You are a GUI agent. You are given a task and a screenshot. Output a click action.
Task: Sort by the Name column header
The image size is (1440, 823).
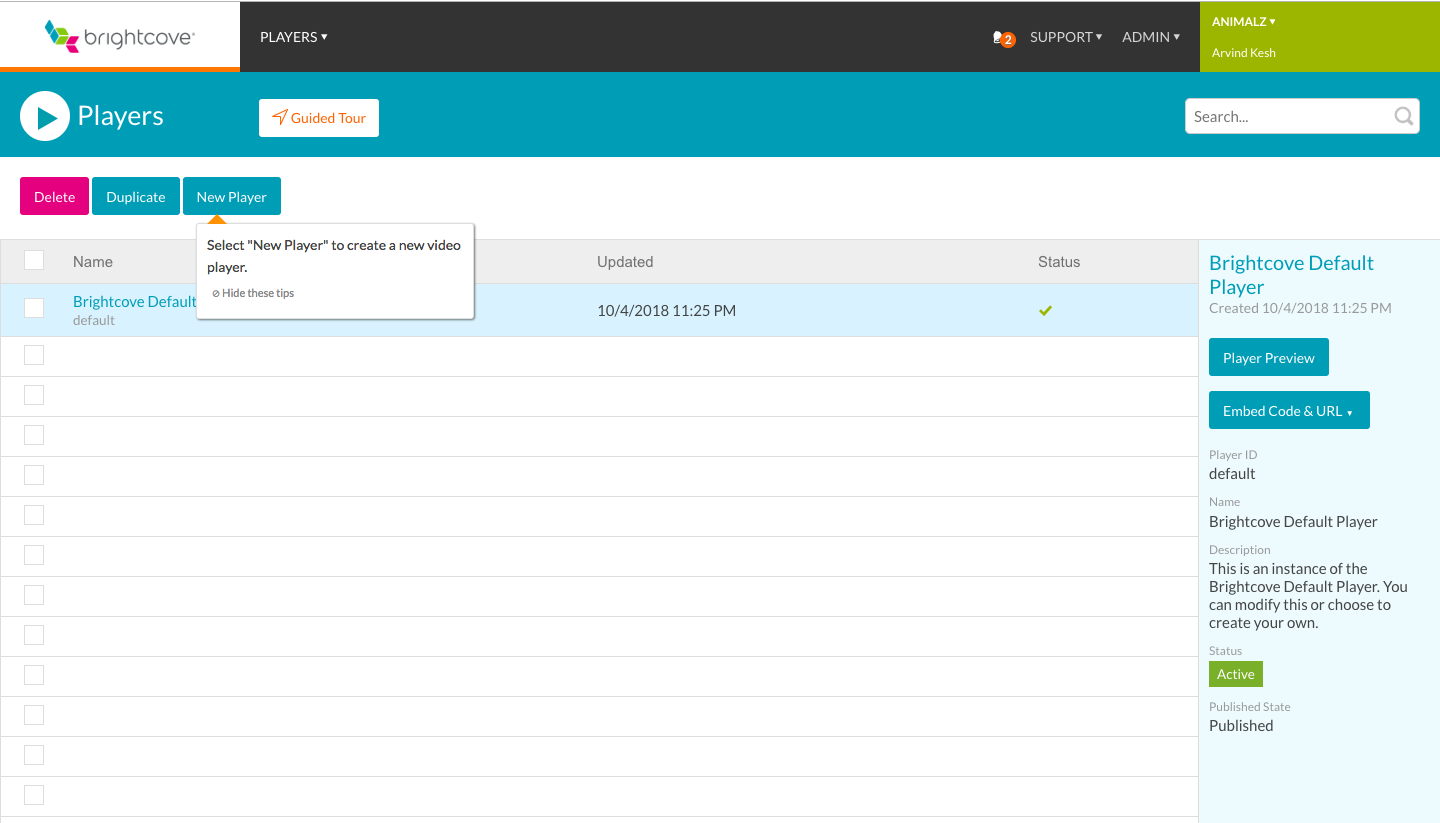click(x=93, y=262)
